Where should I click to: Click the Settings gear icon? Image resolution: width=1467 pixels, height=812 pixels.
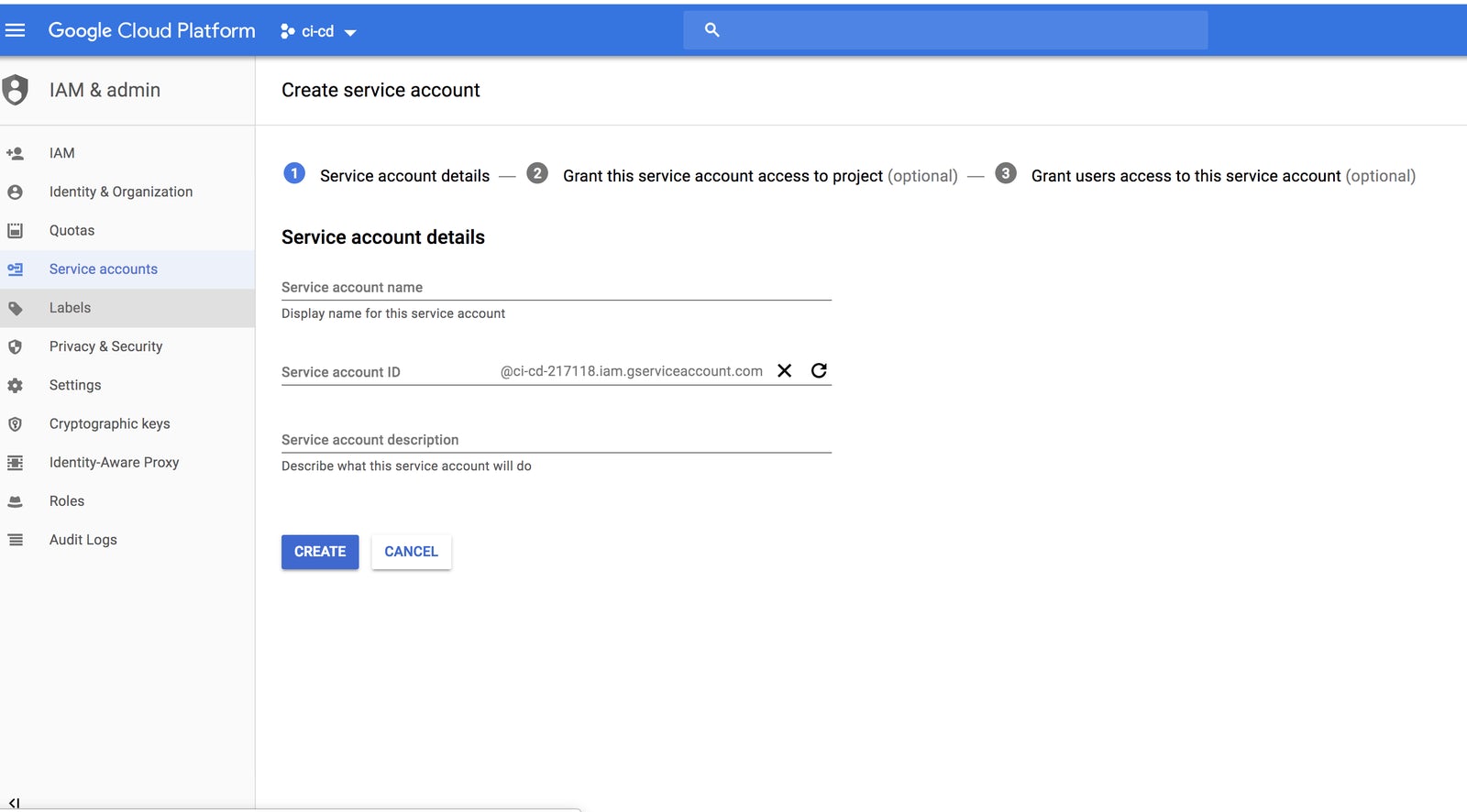15,385
